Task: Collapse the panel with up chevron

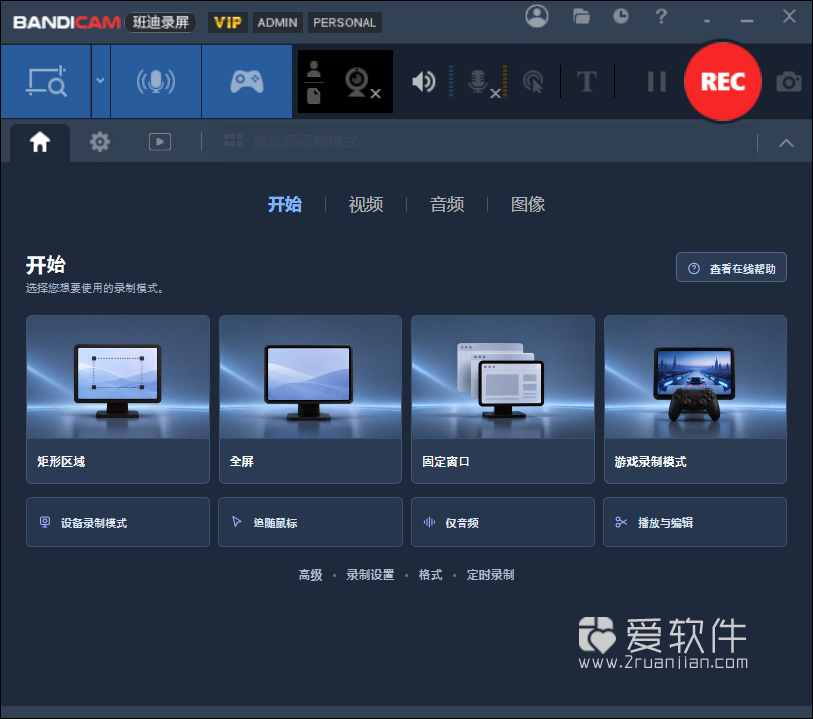Action: click(786, 143)
